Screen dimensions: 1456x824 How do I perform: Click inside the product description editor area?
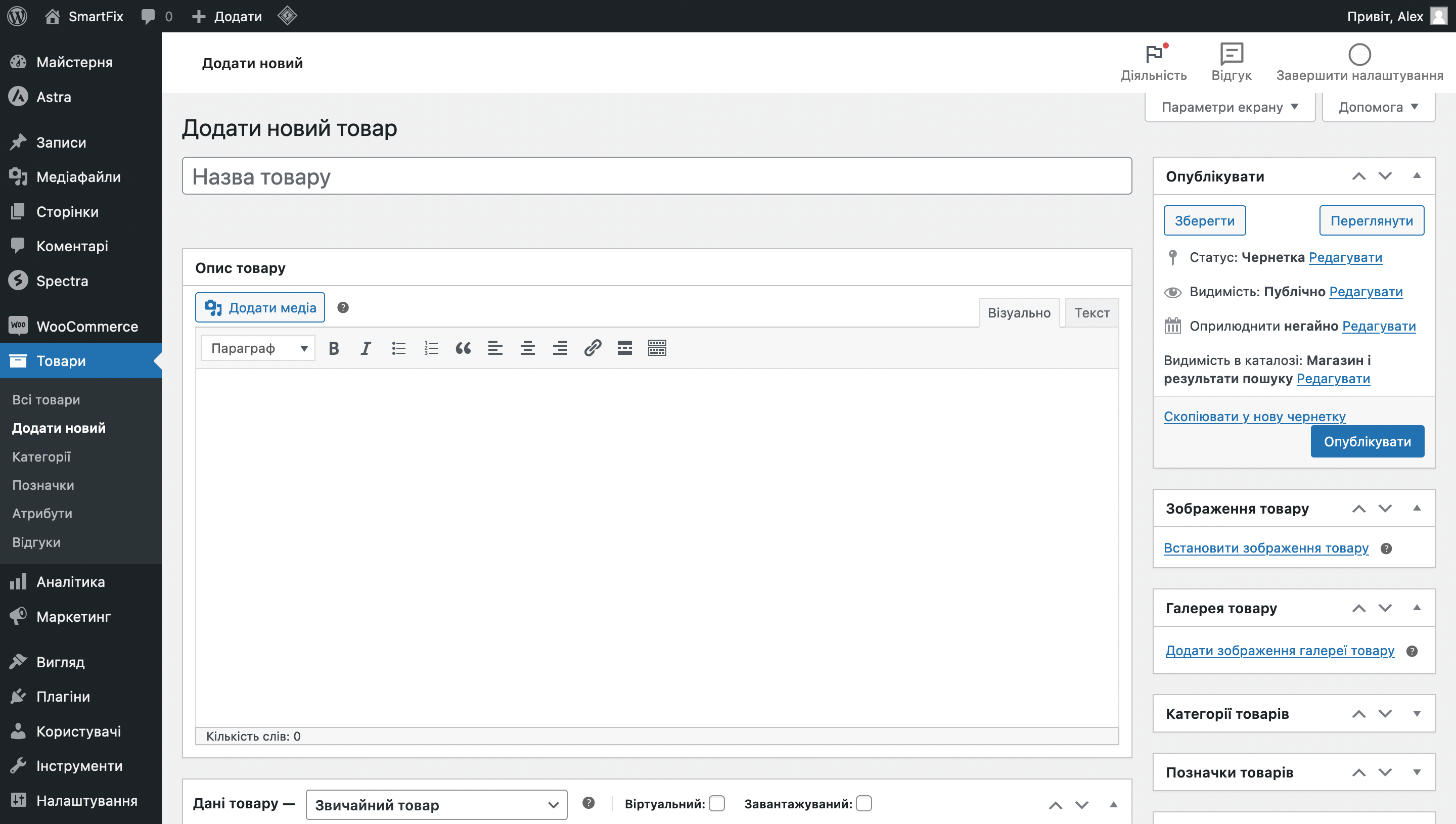point(656,548)
